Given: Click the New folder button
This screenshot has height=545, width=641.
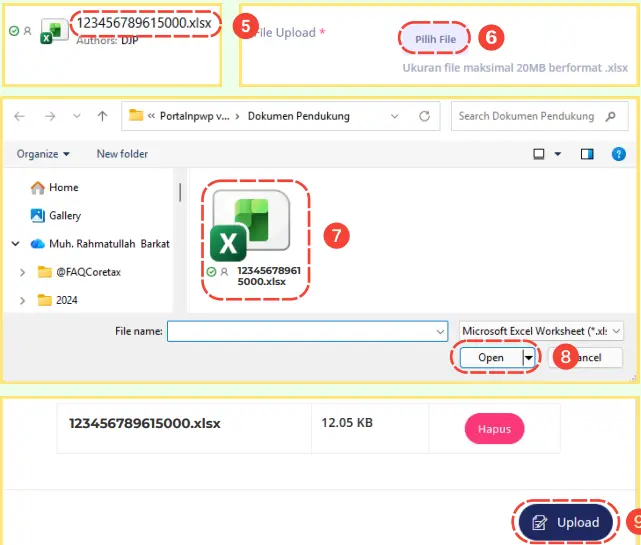Looking at the screenshot, I should coord(122,154).
